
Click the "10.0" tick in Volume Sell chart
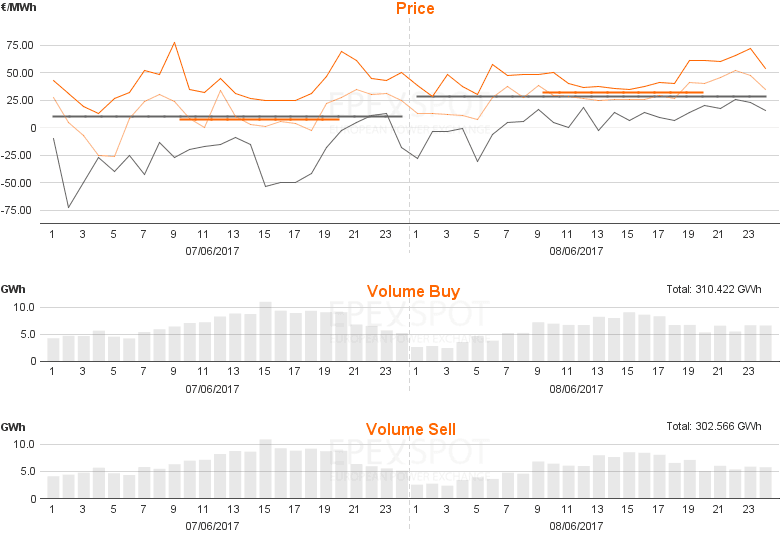point(23,444)
